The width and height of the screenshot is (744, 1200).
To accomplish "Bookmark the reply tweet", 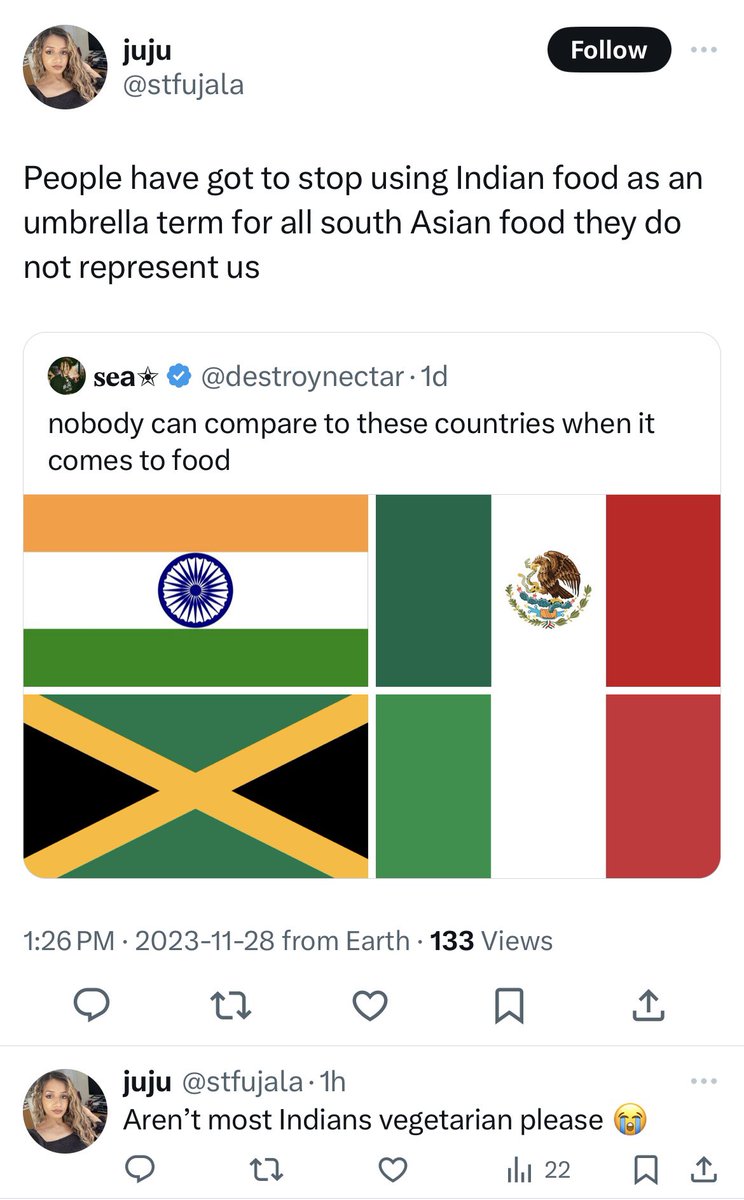I will click(x=646, y=1168).
